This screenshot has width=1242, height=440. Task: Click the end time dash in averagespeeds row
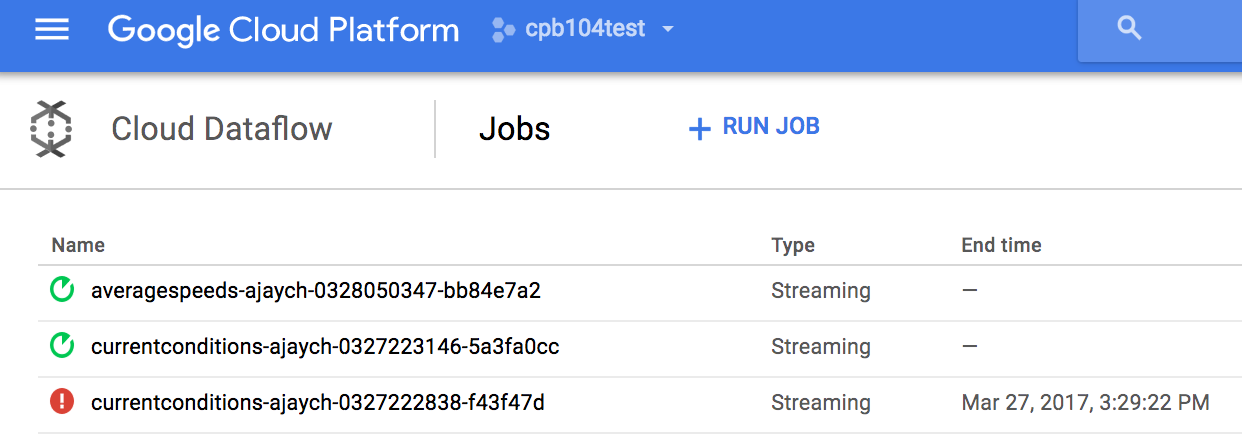(970, 291)
